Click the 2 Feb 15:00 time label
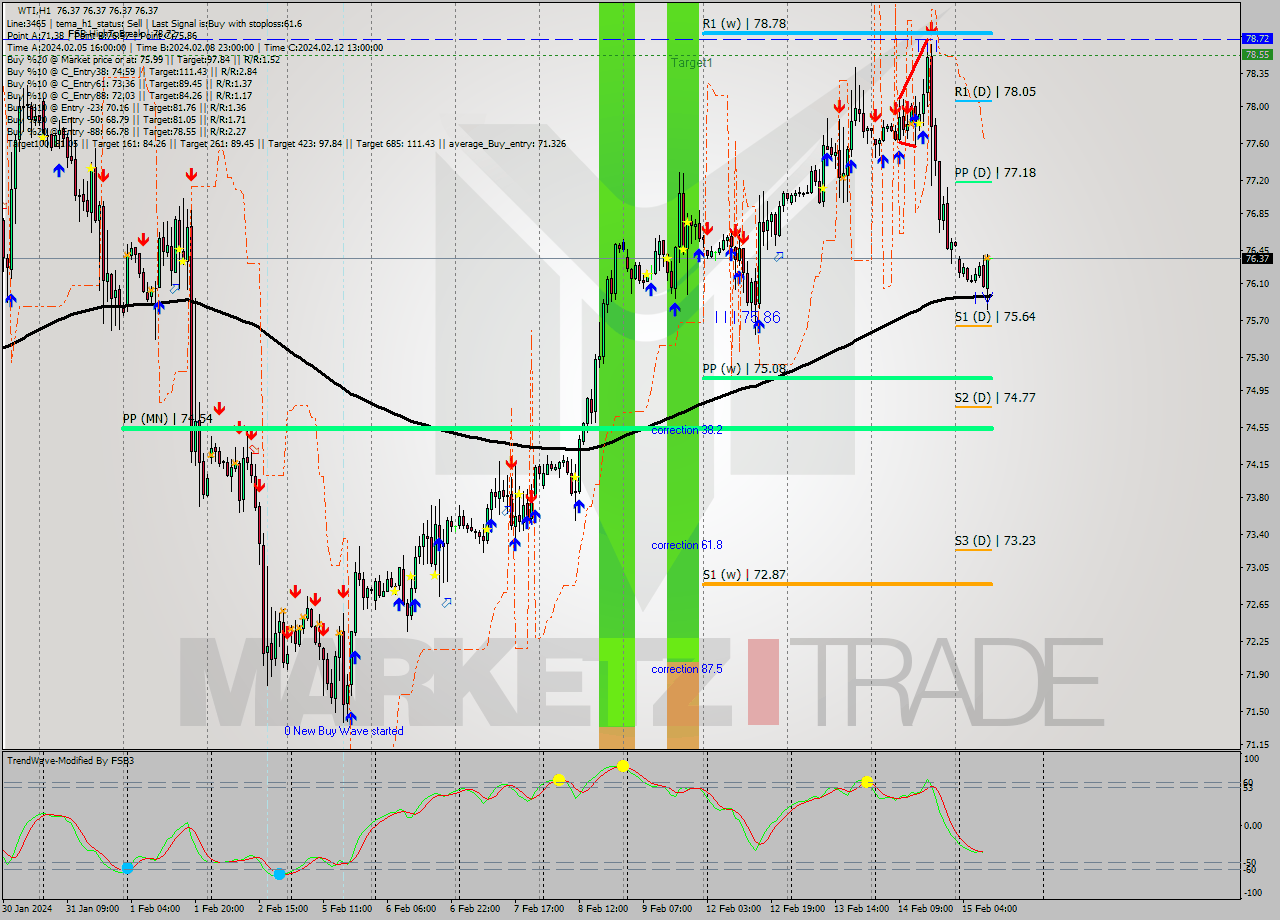Screen dimensions: 1280x920 click(283, 909)
